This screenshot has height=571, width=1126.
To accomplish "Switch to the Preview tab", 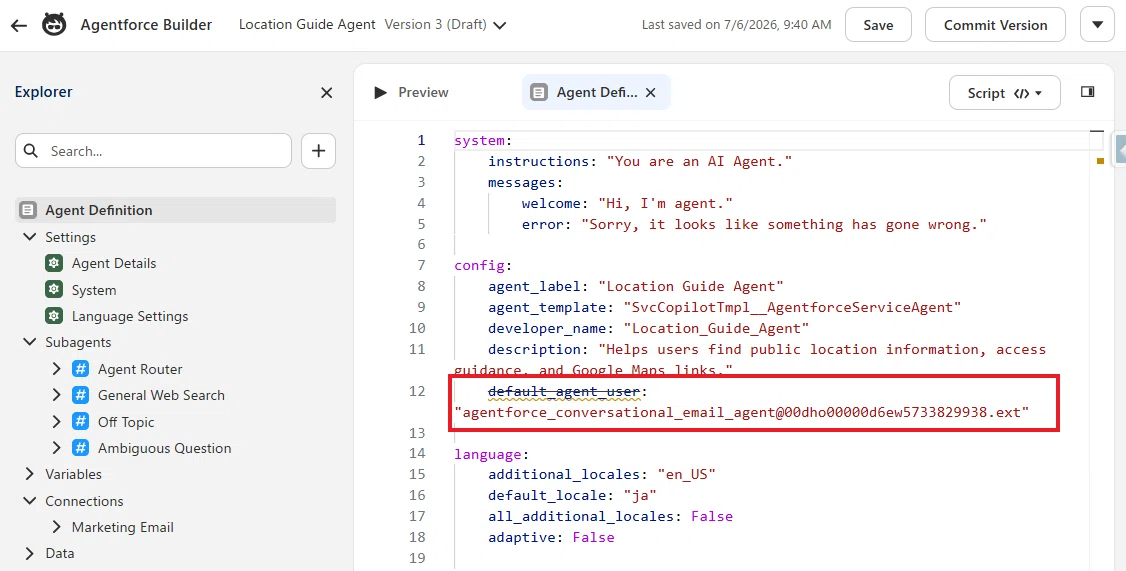I will point(411,92).
